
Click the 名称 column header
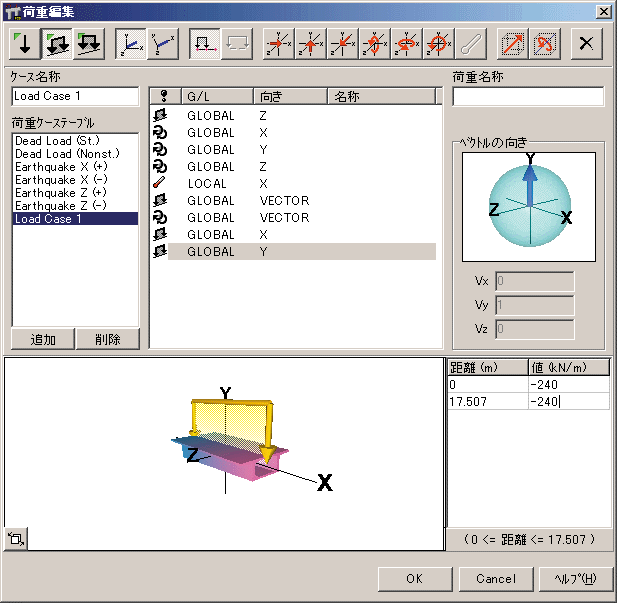(382, 96)
